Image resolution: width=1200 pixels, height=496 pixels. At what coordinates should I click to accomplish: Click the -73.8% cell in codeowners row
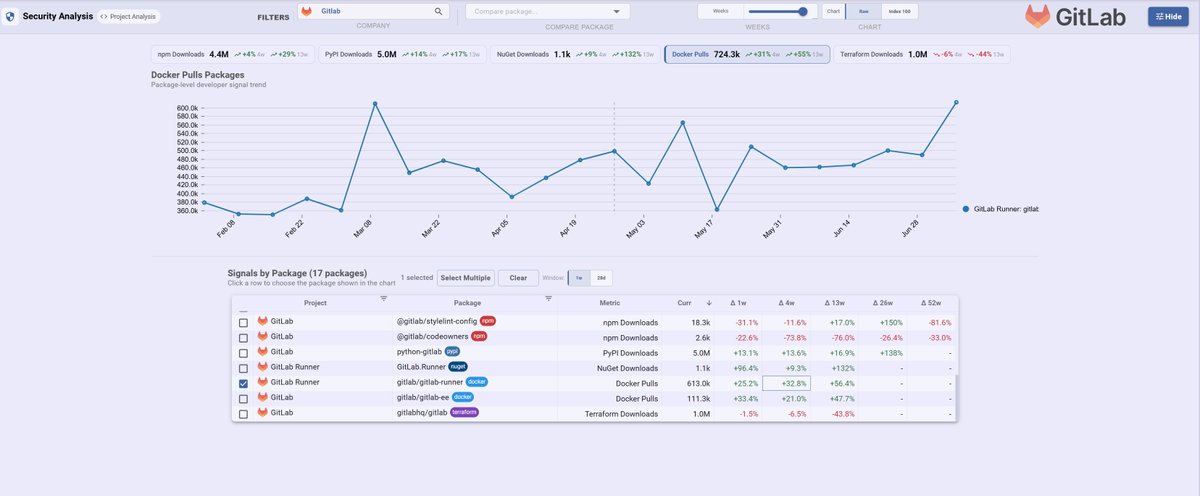[794, 337]
